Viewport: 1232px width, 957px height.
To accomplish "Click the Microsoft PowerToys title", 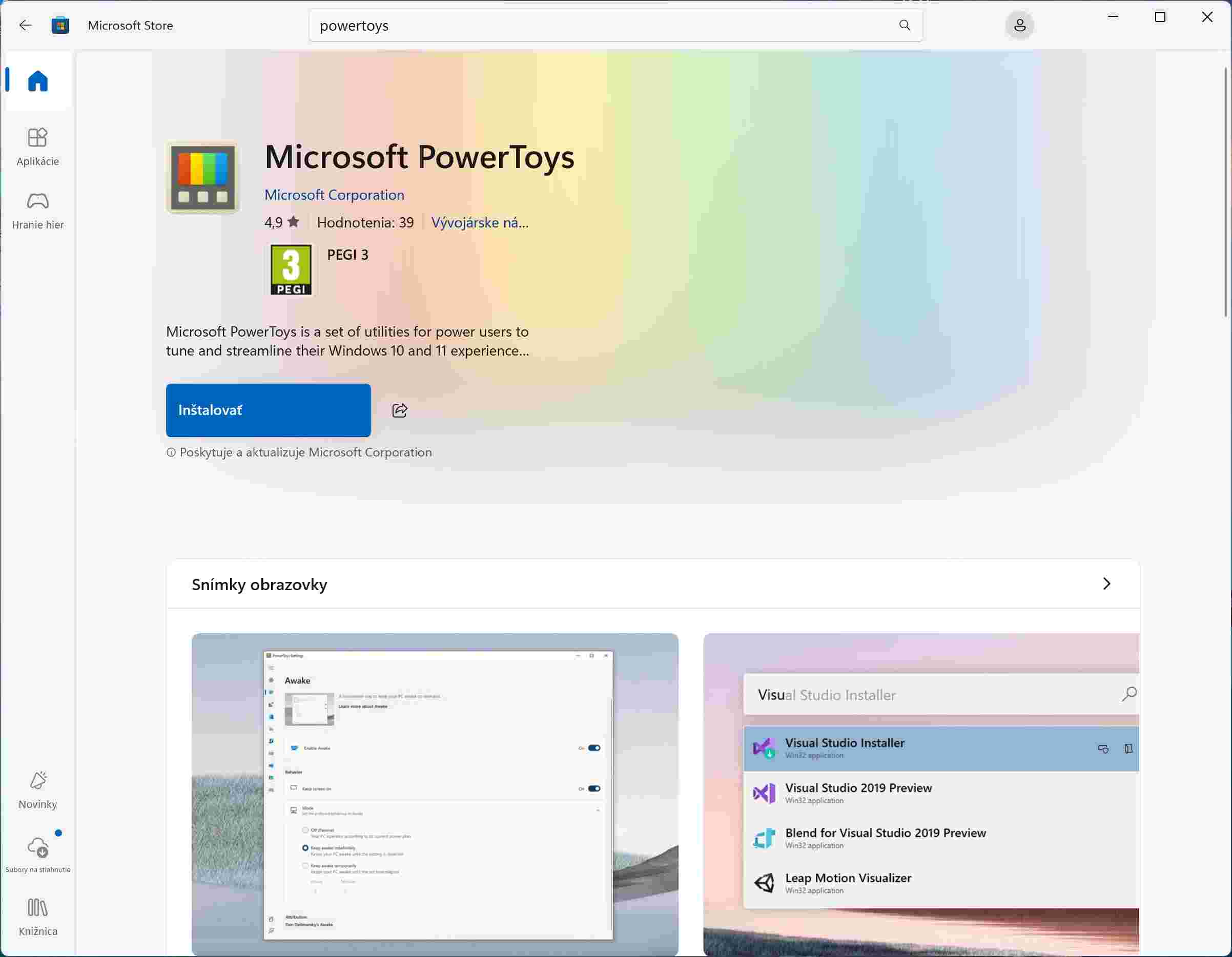I will point(420,156).
